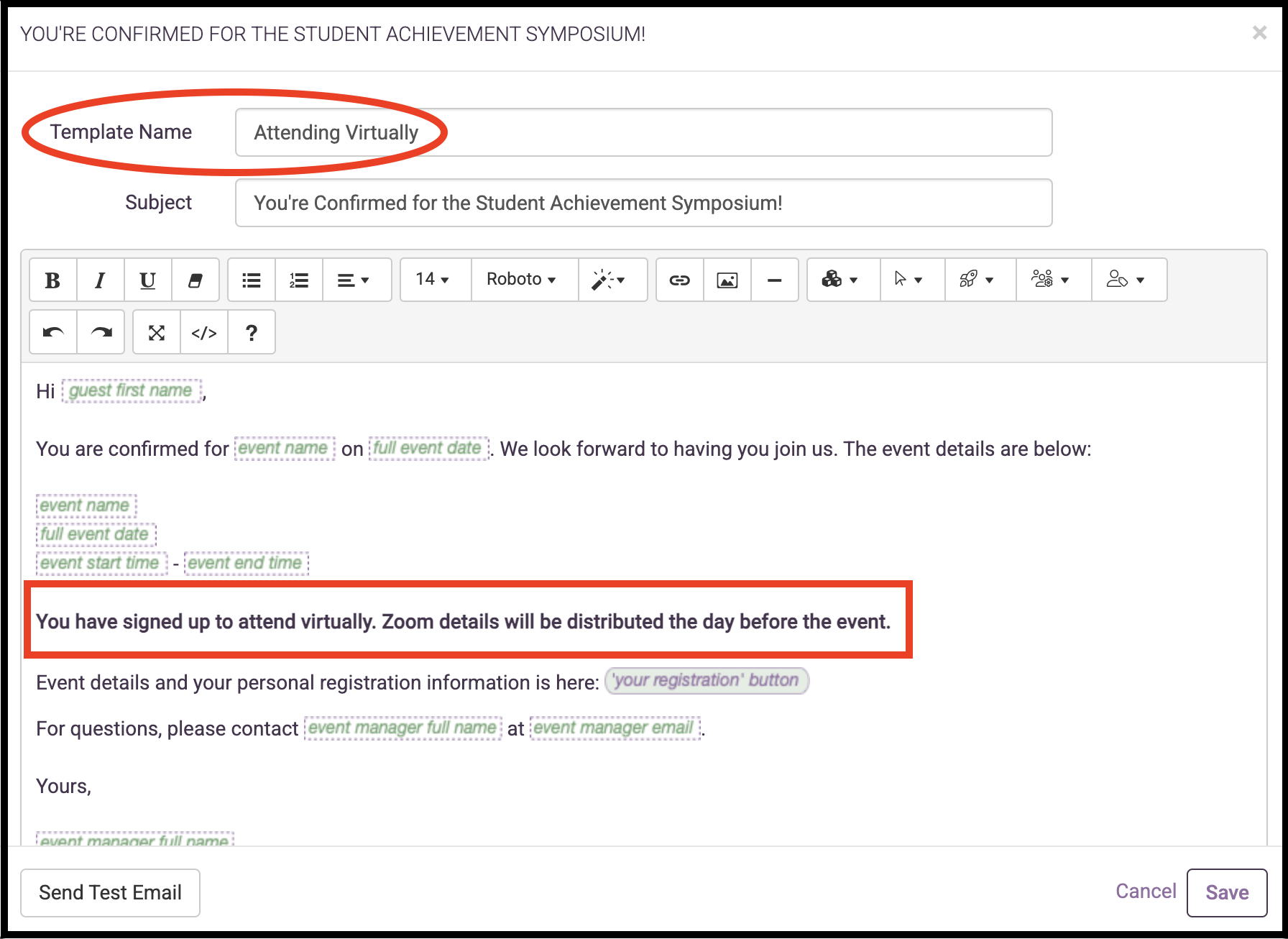This screenshot has height=939, width=1288.
Task: Click the Send Test Email button
Action: 110,892
